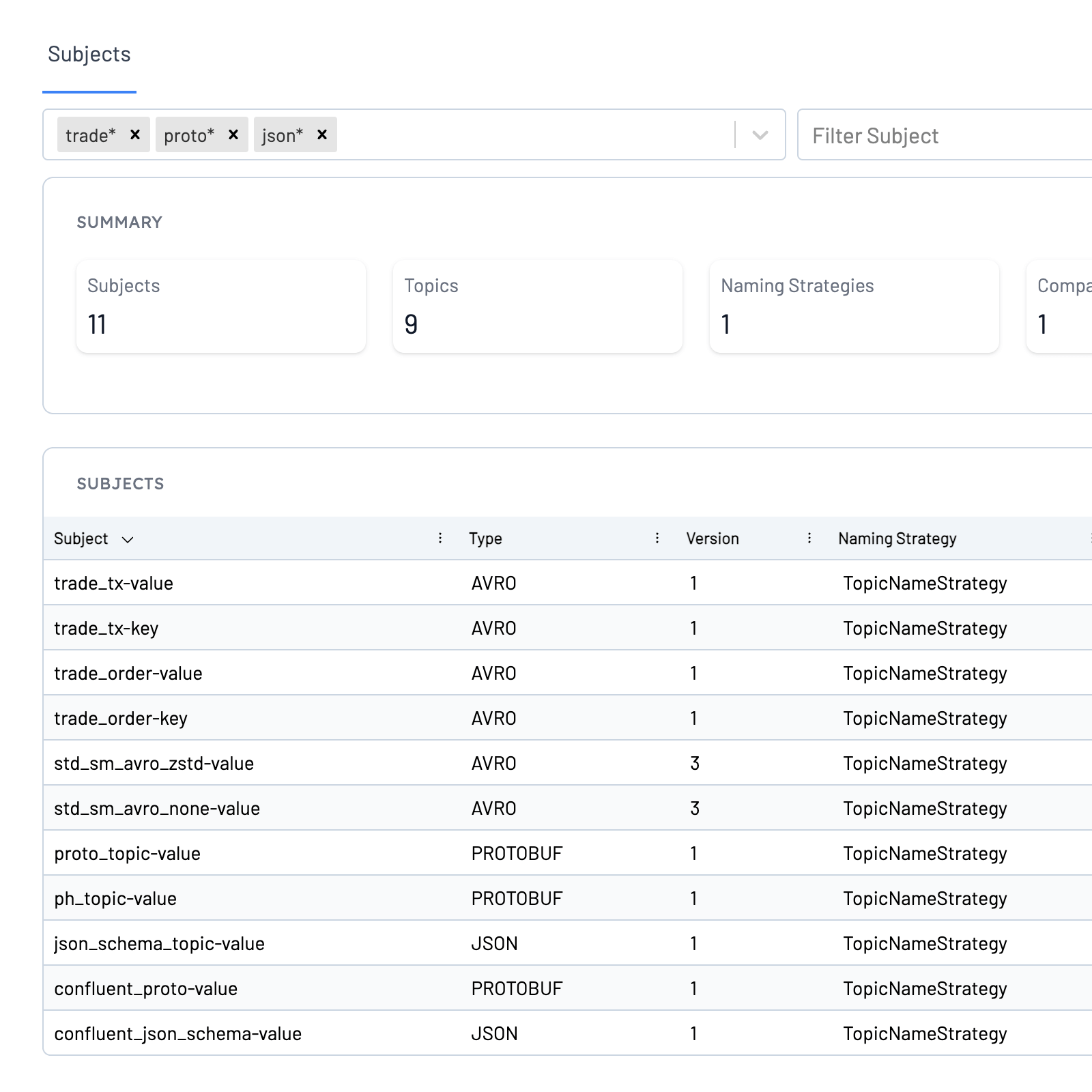This screenshot has width=1092, height=1092.
Task: Open the proto_topic-value subject
Action: [x=127, y=853]
